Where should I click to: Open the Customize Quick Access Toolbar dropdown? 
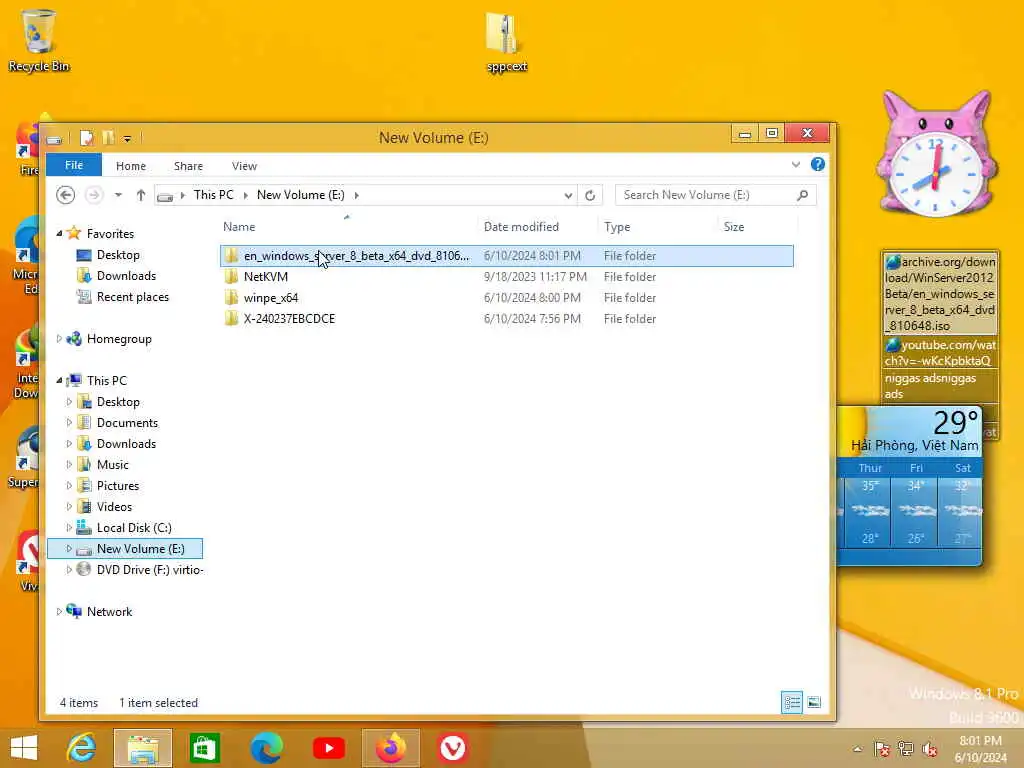click(x=127, y=138)
